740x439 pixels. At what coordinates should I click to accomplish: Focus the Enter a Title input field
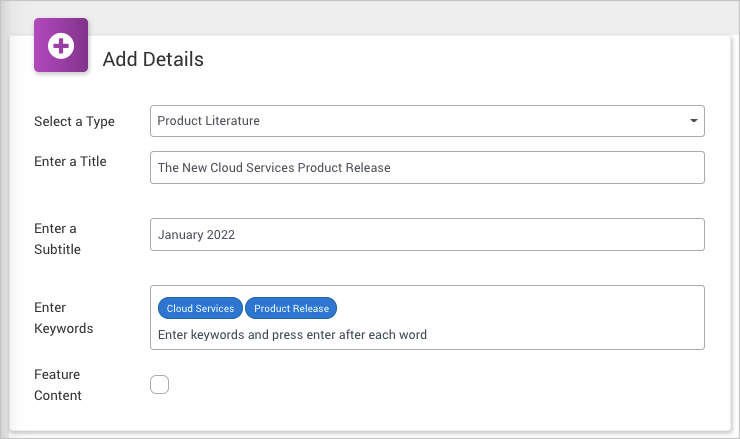point(427,168)
